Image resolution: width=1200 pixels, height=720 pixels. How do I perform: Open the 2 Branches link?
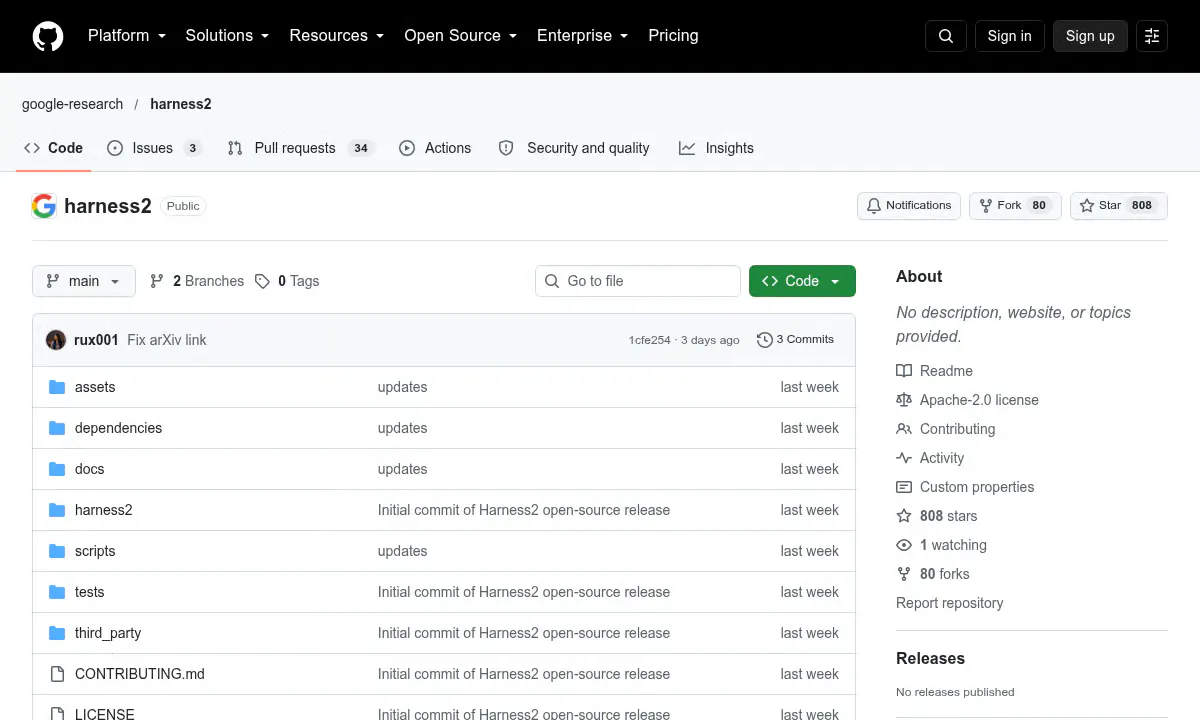coord(197,281)
